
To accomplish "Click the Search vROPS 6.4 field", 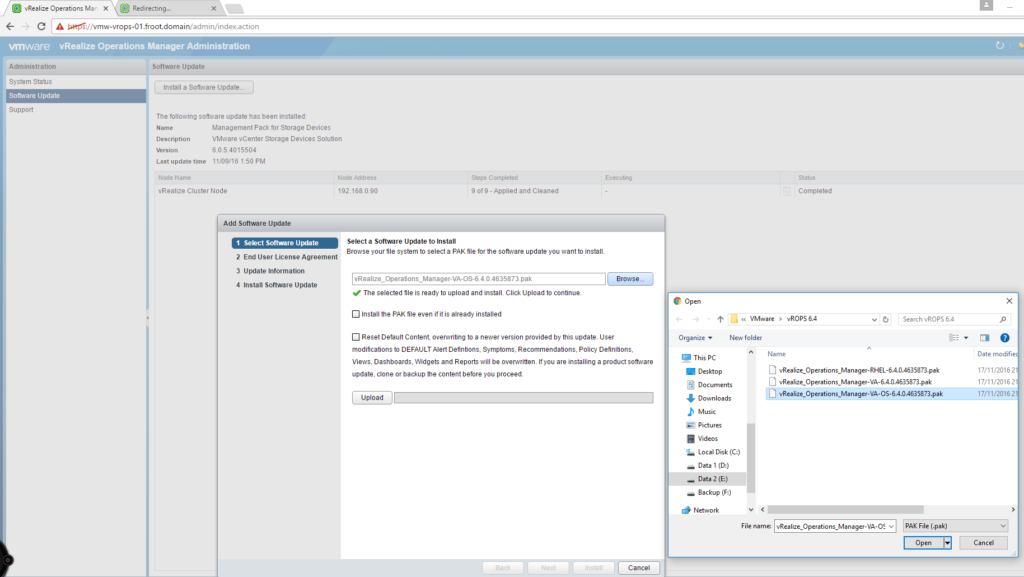I will click(x=950, y=319).
